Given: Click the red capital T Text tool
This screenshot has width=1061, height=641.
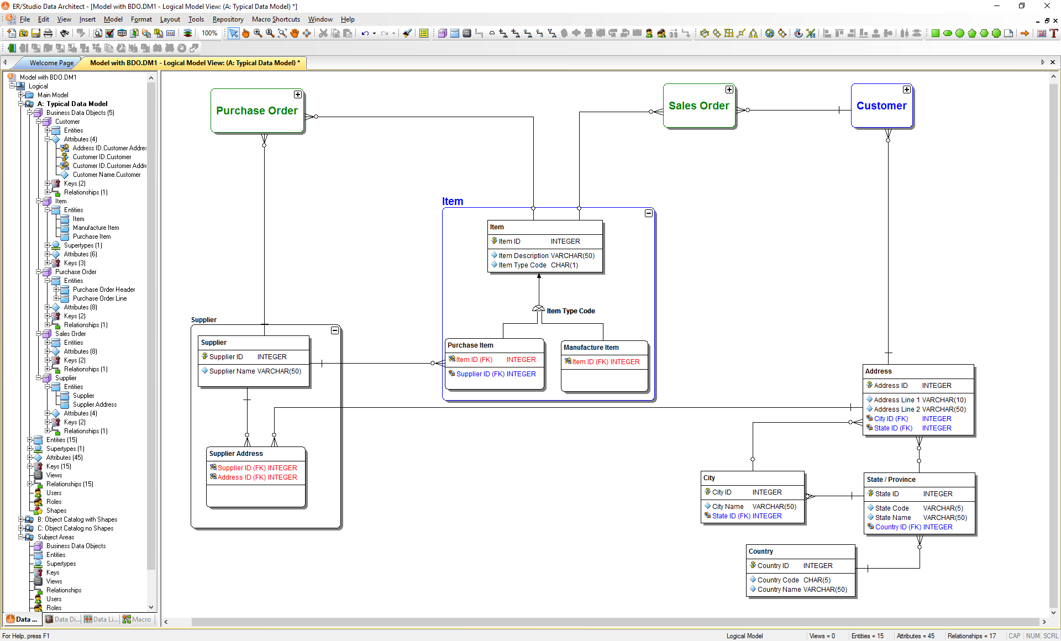Looking at the screenshot, I should click(x=1054, y=33).
